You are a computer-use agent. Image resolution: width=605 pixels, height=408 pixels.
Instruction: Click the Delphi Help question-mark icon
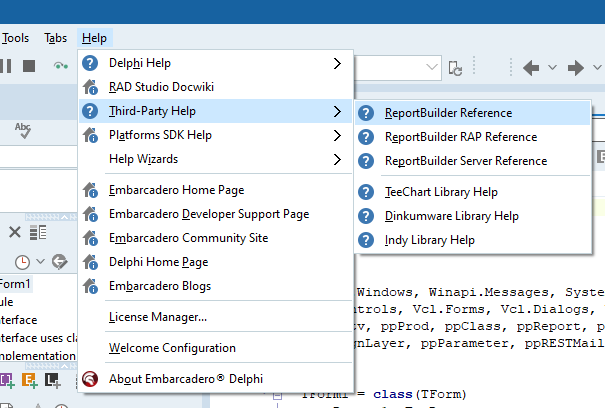90,63
